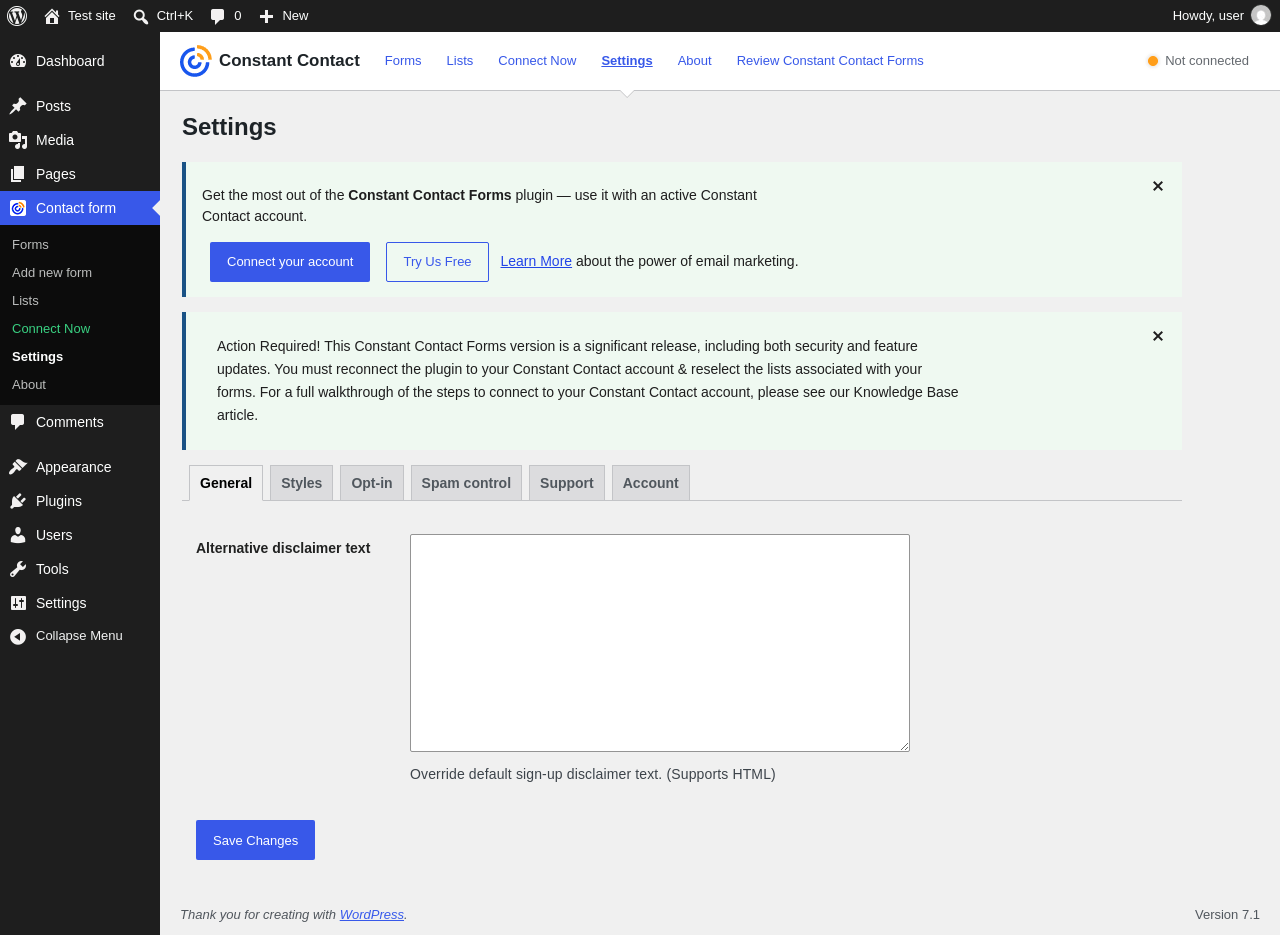Click the Save Changes button
This screenshot has width=1280, height=935.
(255, 840)
